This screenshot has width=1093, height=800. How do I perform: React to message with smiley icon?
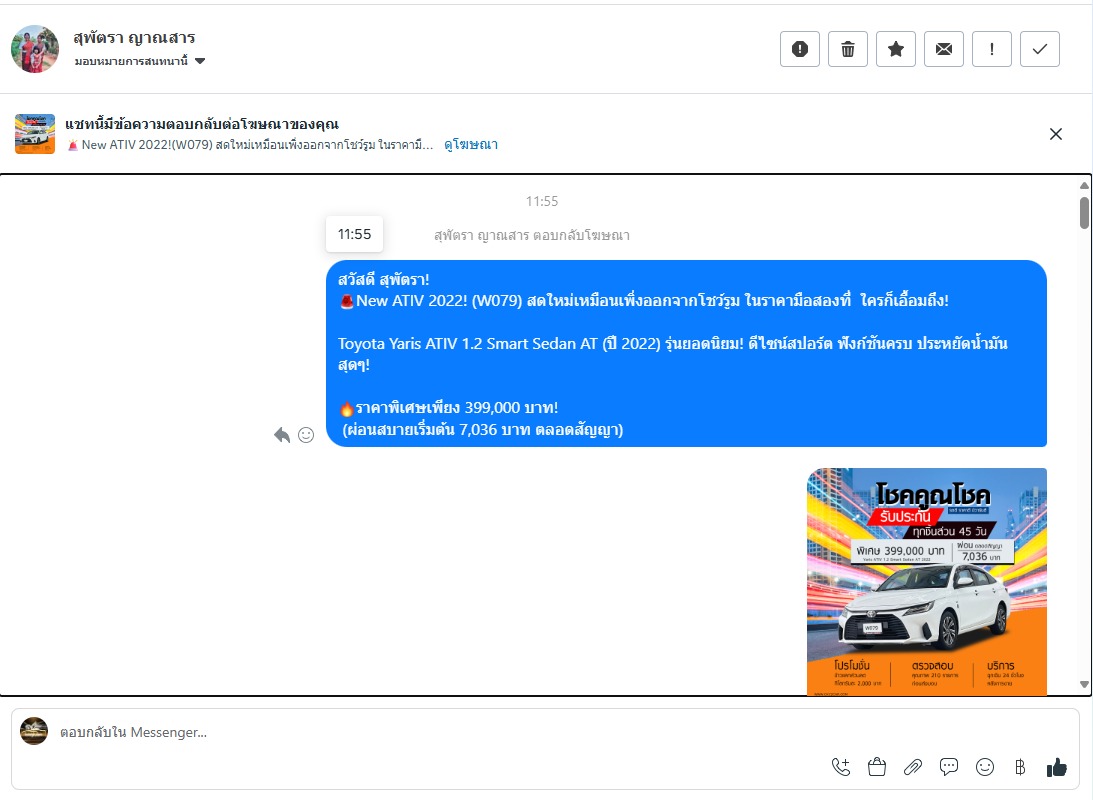306,435
